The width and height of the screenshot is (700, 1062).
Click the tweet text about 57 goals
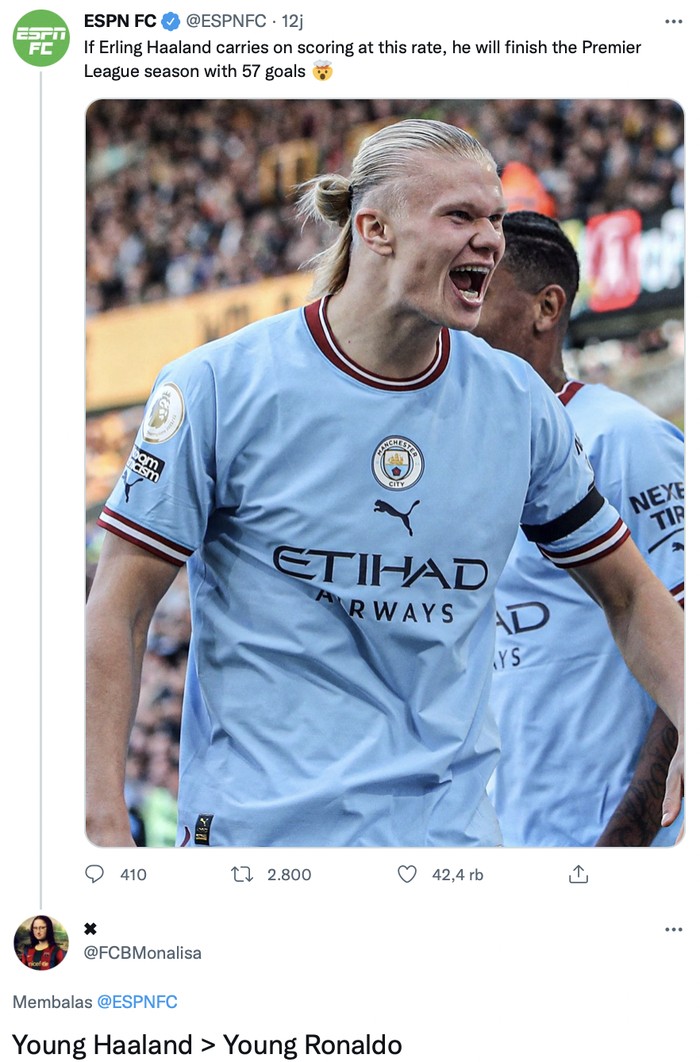point(362,59)
